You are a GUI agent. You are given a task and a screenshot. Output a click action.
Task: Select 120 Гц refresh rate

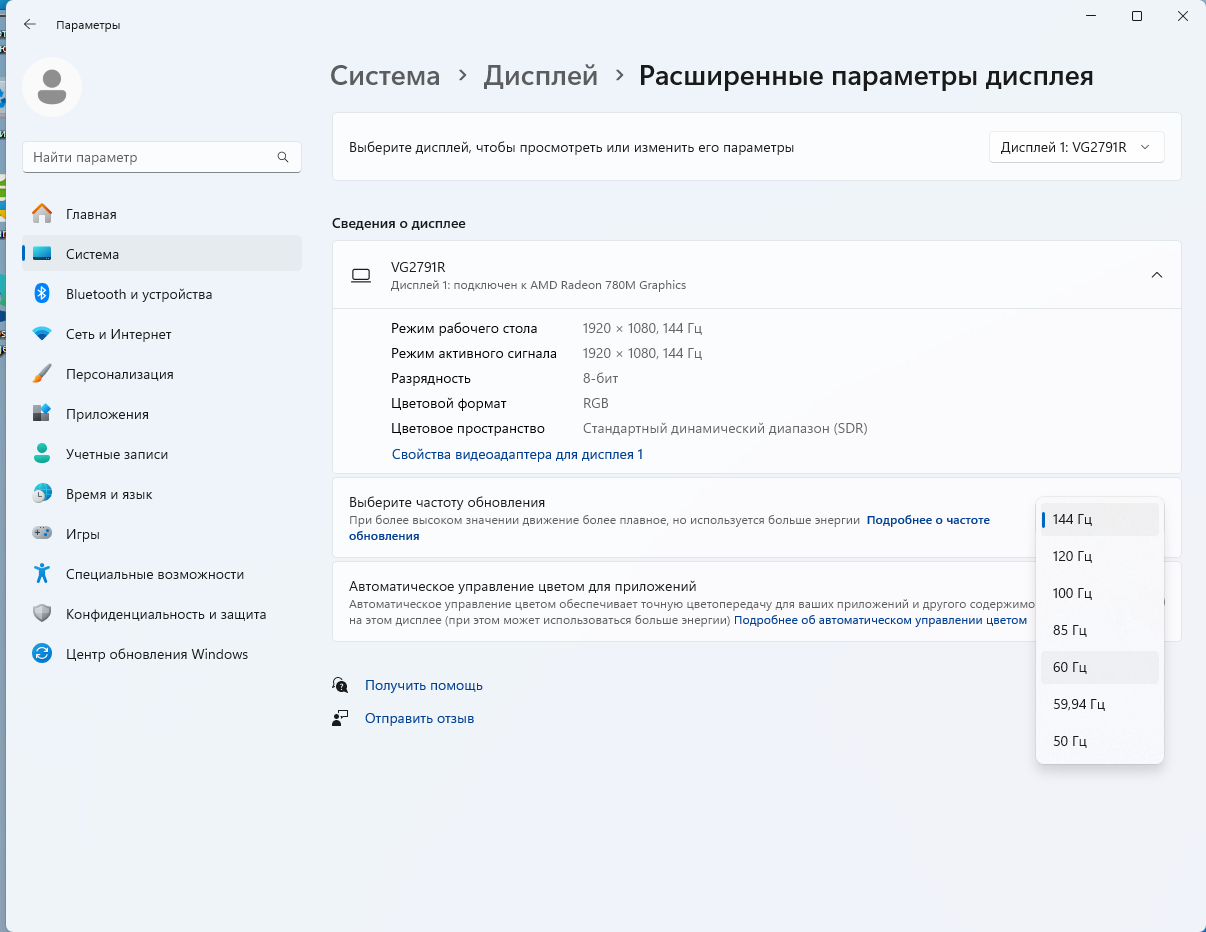1100,556
